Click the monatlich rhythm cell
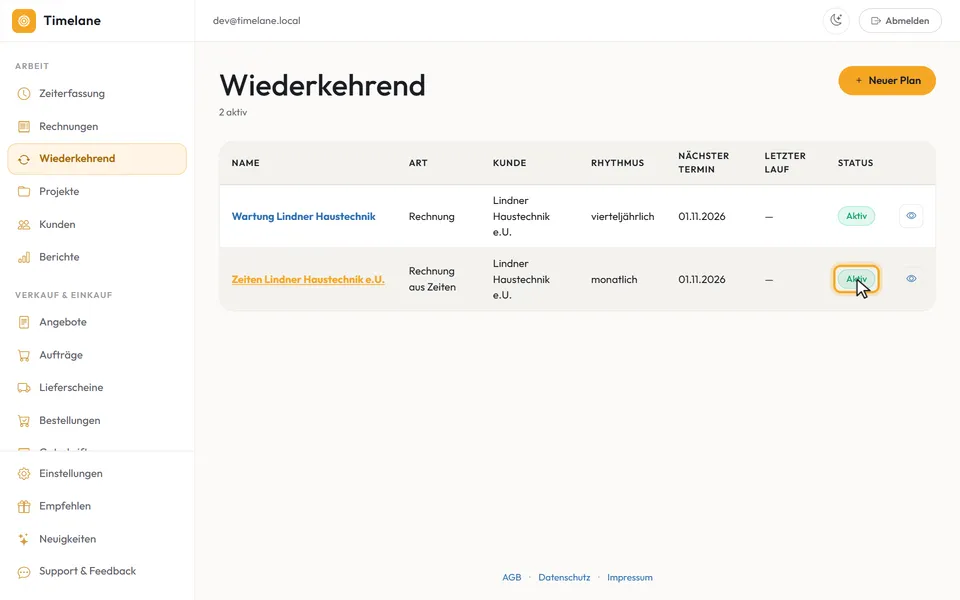The width and height of the screenshot is (960, 600). click(614, 279)
